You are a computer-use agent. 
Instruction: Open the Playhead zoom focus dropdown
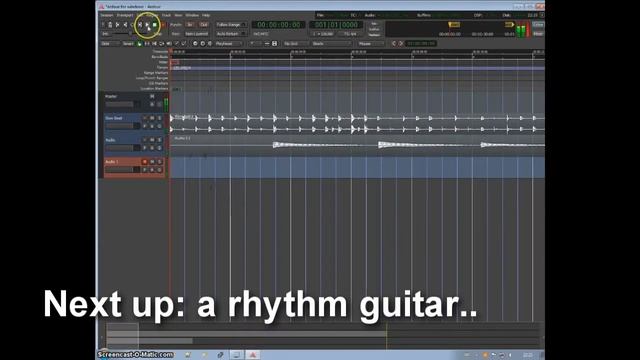pyautogui.click(x=228, y=44)
